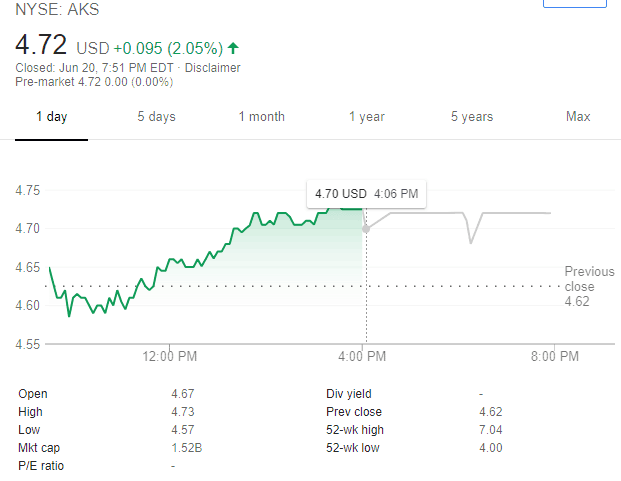Click the NYSE: AKS ticker heading
This screenshot has width=621, height=481.
57,11
